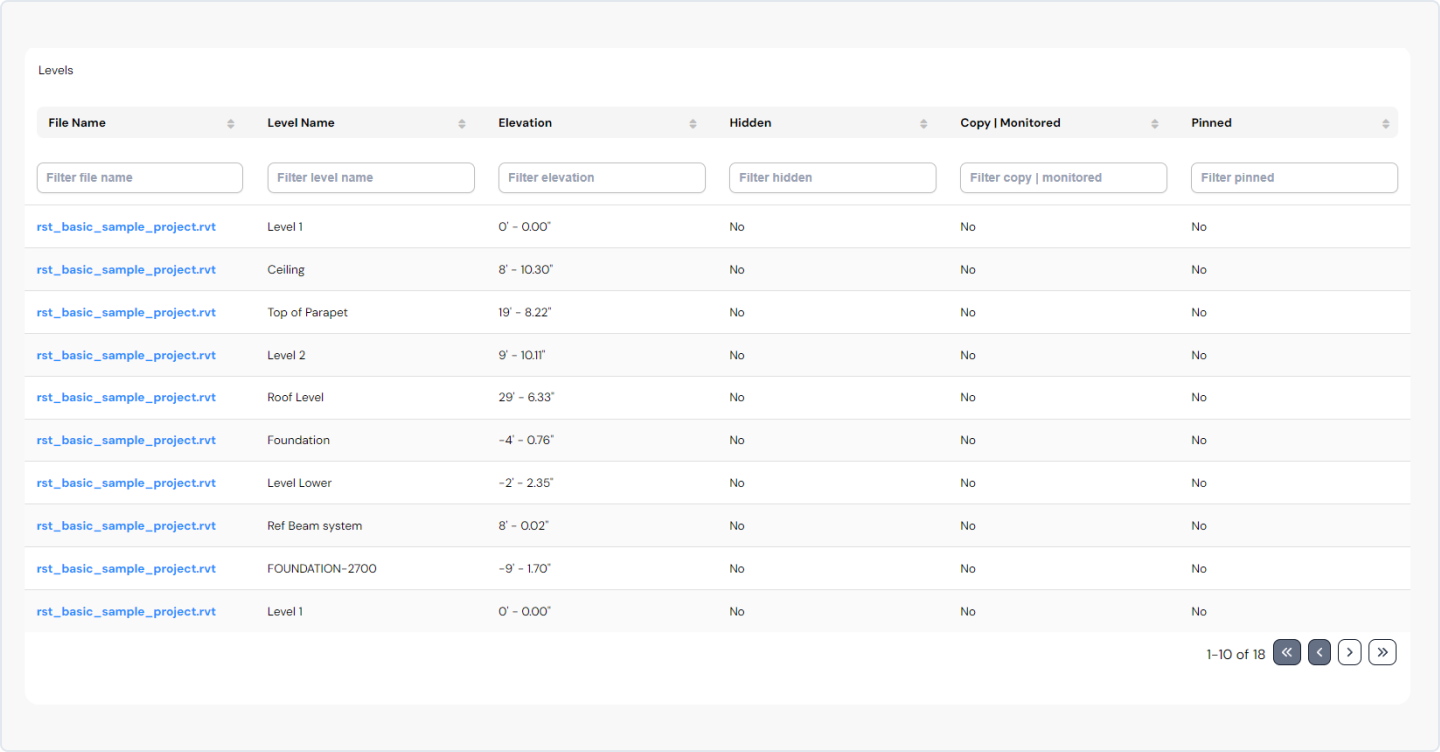This screenshot has height=752, width=1440.
Task: Open file link for FOUNDATION-2700 row
Action: coord(126,569)
